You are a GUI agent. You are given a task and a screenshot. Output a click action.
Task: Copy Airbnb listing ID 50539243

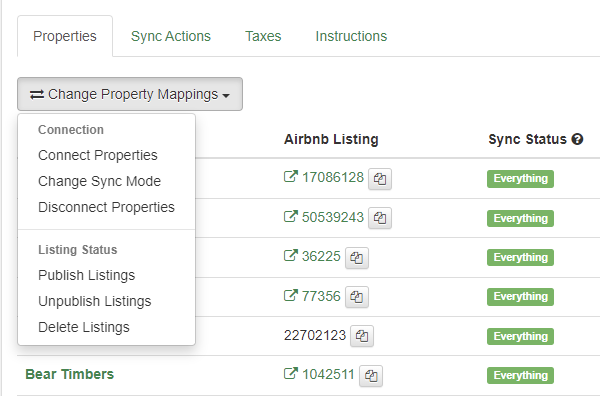click(380, 218)
